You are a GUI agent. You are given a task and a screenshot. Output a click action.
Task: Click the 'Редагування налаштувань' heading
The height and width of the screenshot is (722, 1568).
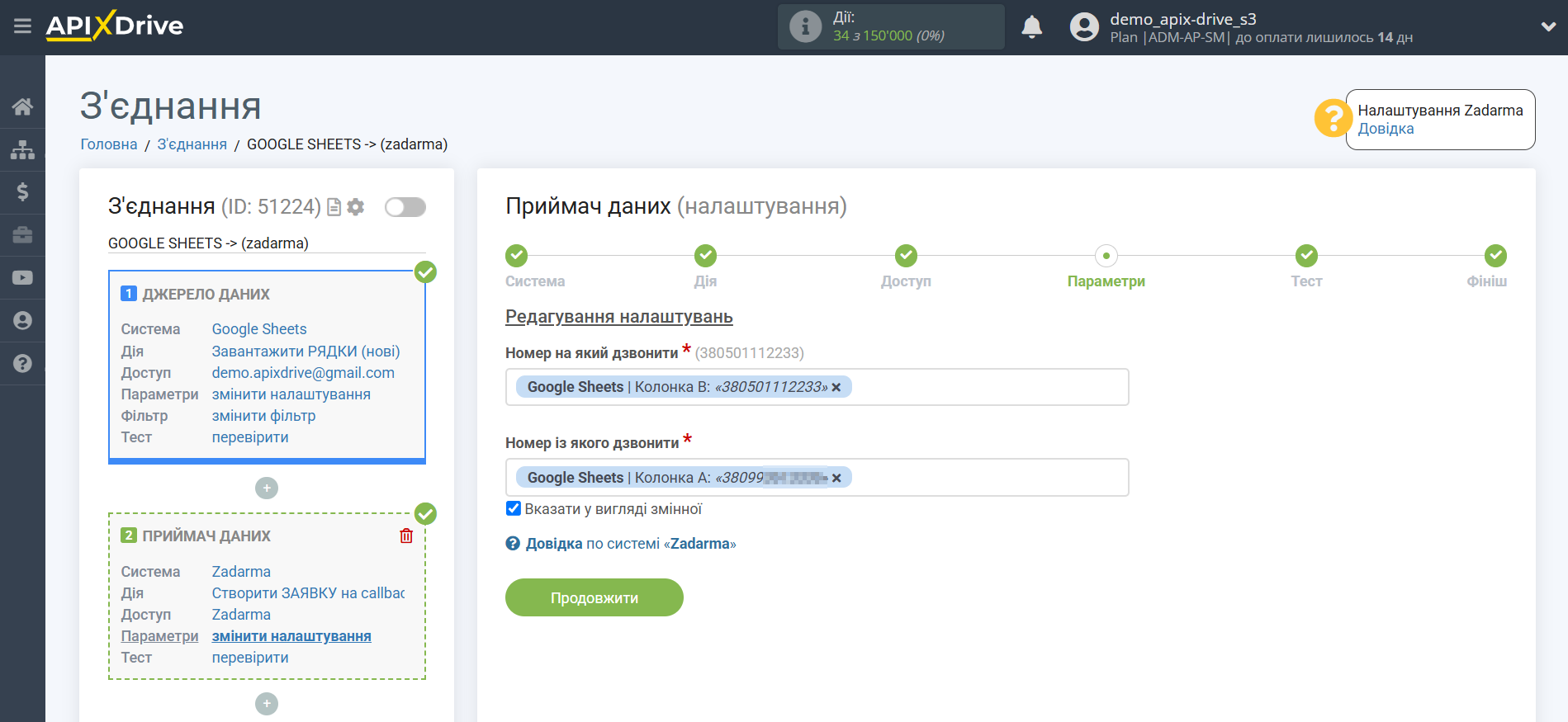pyautogui.click(x=619, y=317)
